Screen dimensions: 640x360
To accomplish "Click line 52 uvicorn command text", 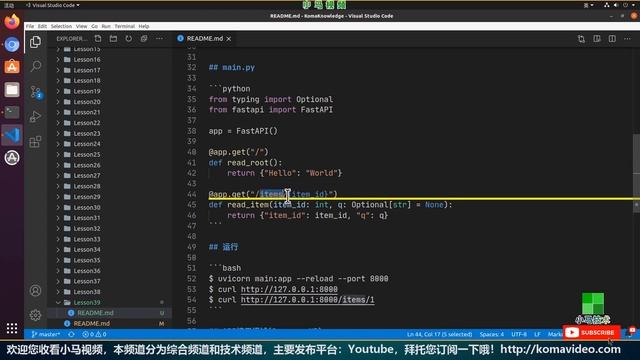I will pyautogui.click(x=298, y=279).
